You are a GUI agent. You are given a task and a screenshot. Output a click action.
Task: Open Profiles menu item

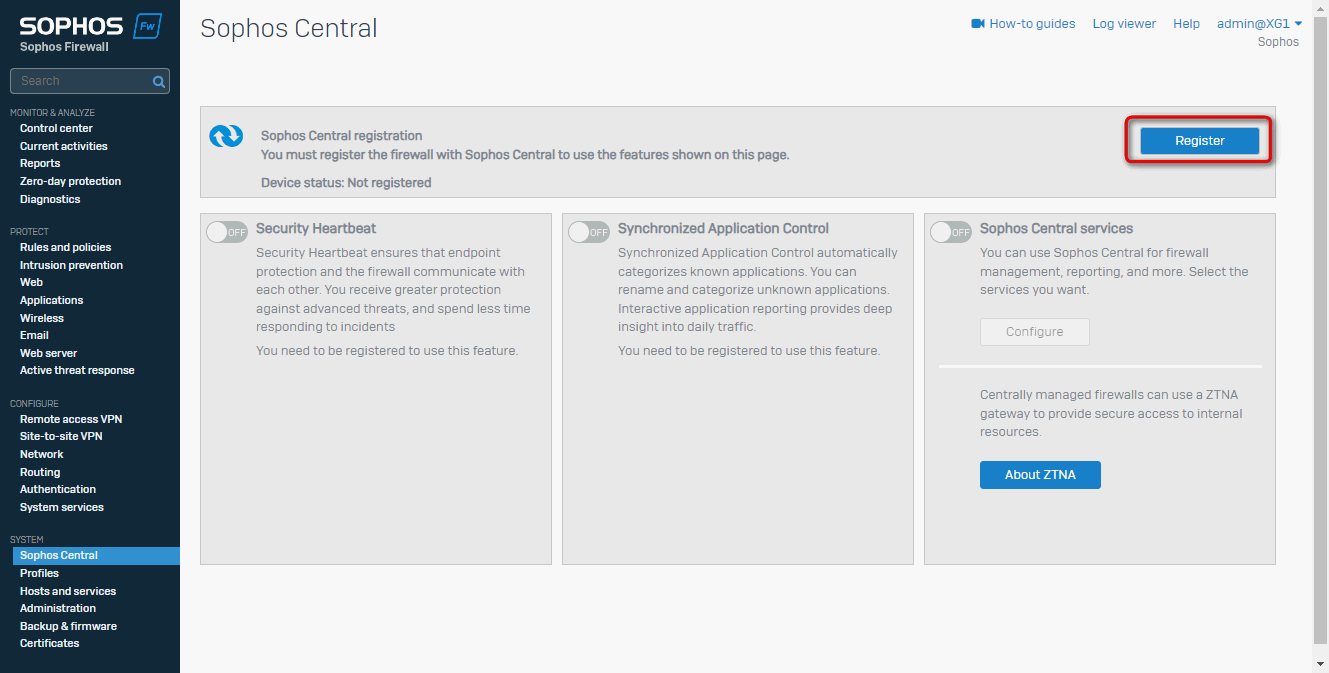point(39,573)
